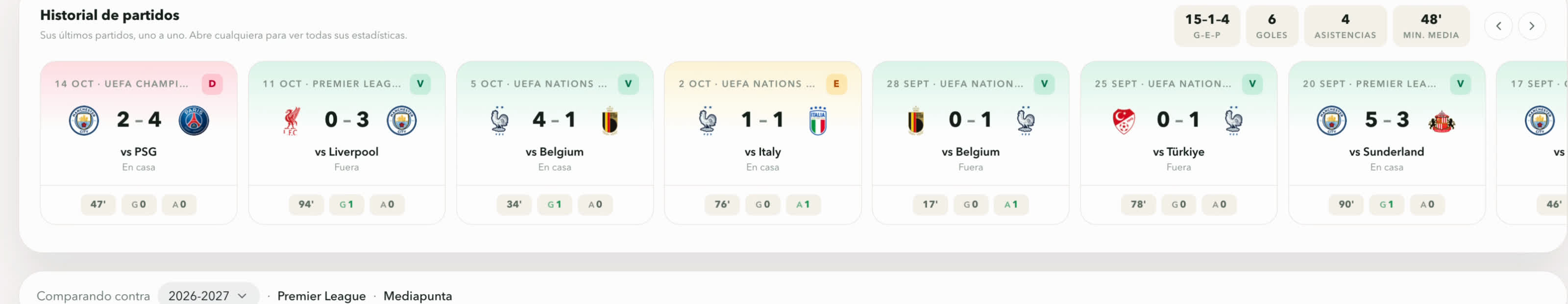Show next matches with right arrow
This screenshot has width=1568, height=304.
[1531, 26]
